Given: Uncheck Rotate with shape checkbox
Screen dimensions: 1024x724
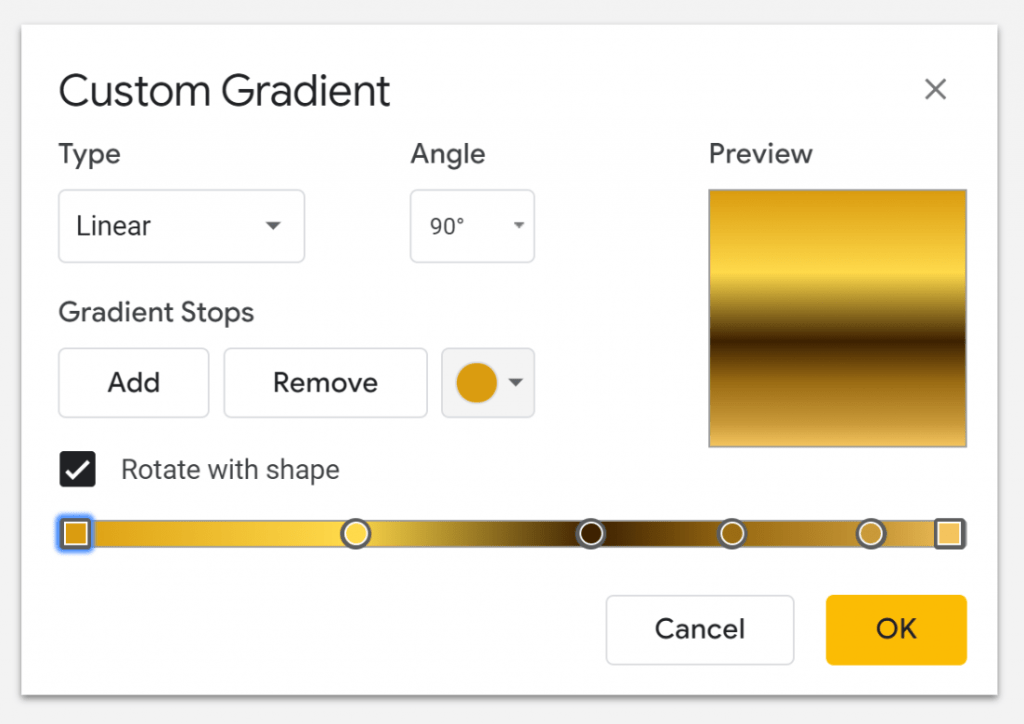Looking at the screenshot, I should pos(78,469).
